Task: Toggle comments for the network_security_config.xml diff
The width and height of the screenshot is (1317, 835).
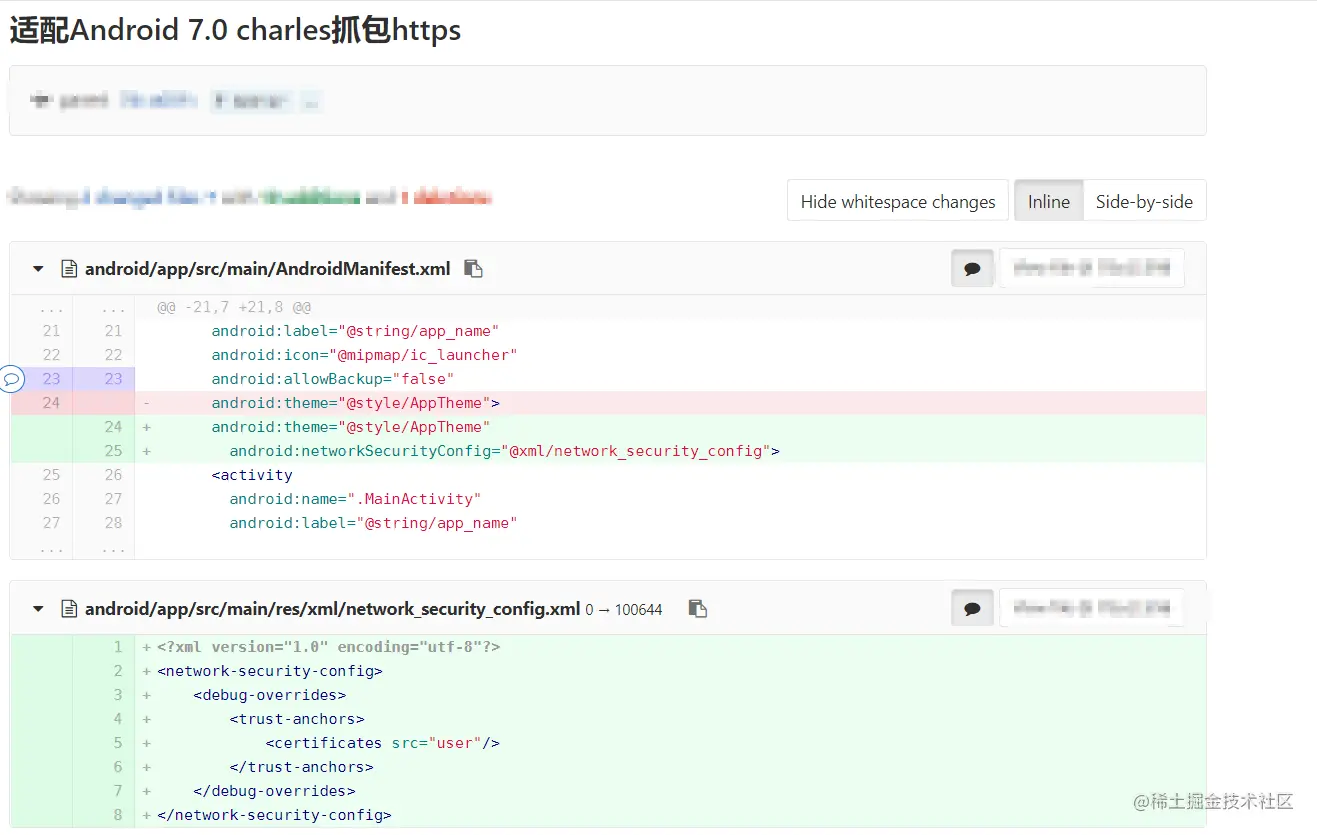Action: [x=972, y=609]
